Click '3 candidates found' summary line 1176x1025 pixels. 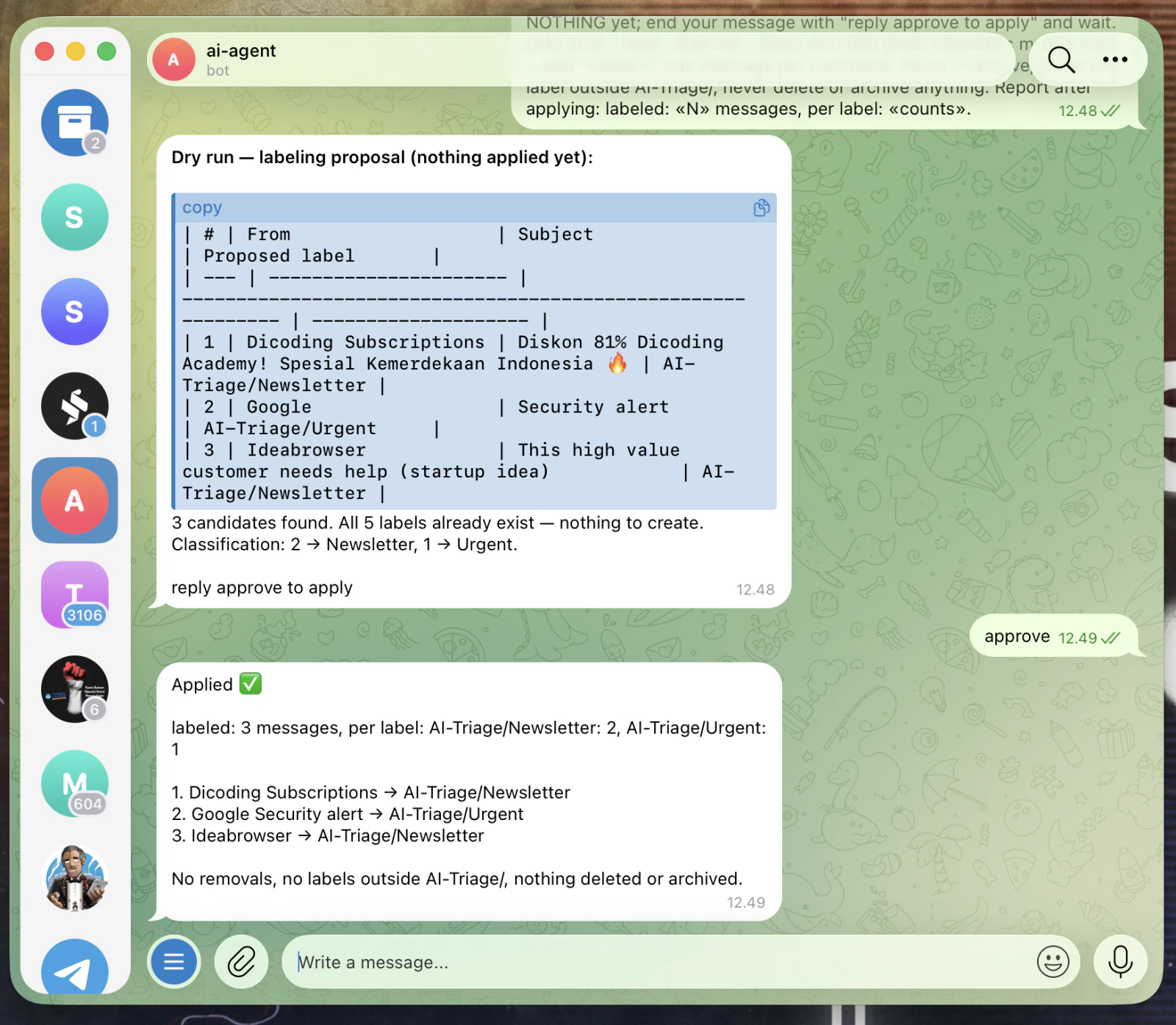pyautogui.click(x=437, y=523)
